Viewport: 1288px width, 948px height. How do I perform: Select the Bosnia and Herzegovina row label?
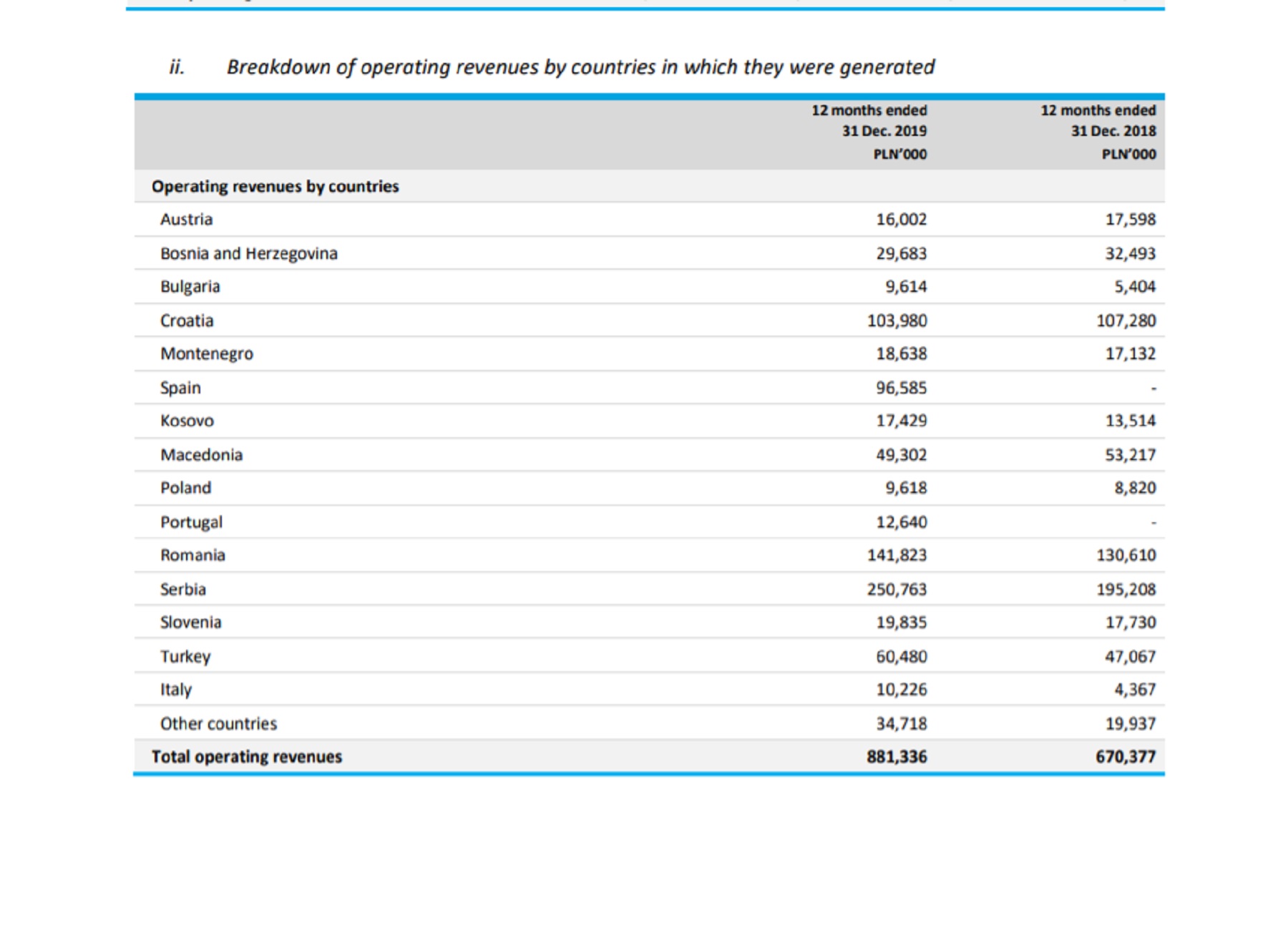(x=248, y=254)
